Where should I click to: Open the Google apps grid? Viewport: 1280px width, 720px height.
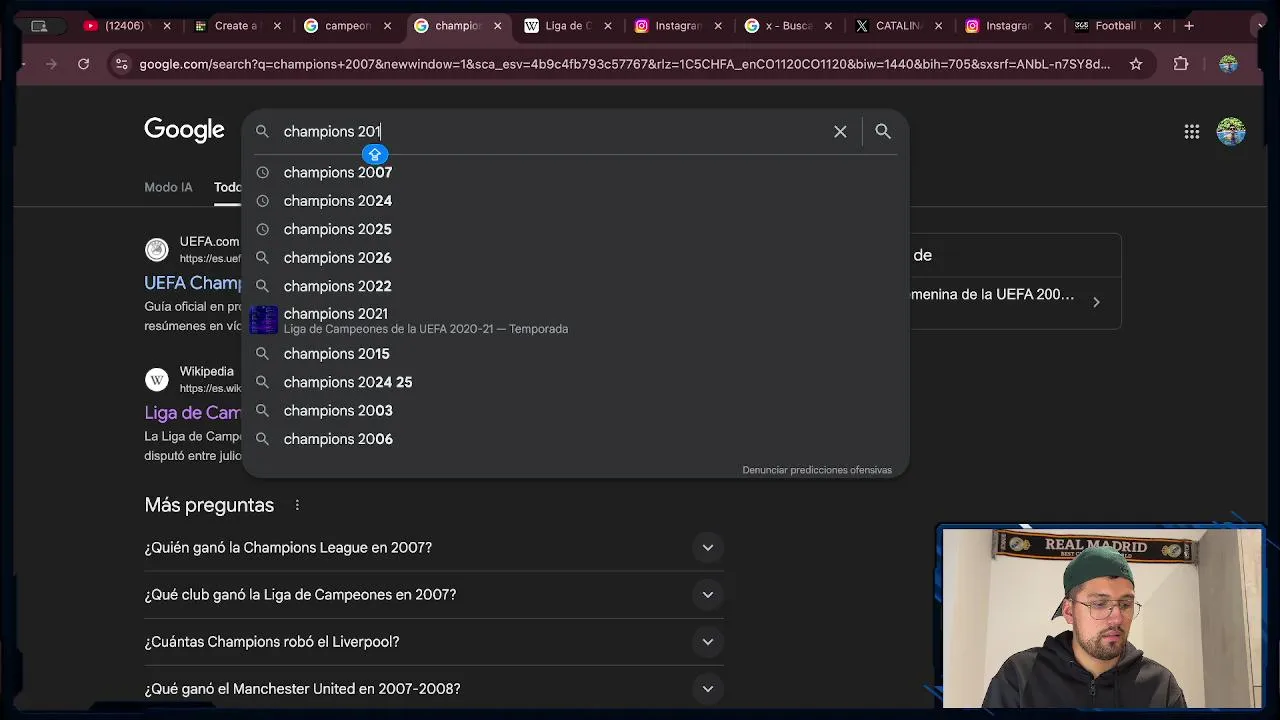[1192, 131]
